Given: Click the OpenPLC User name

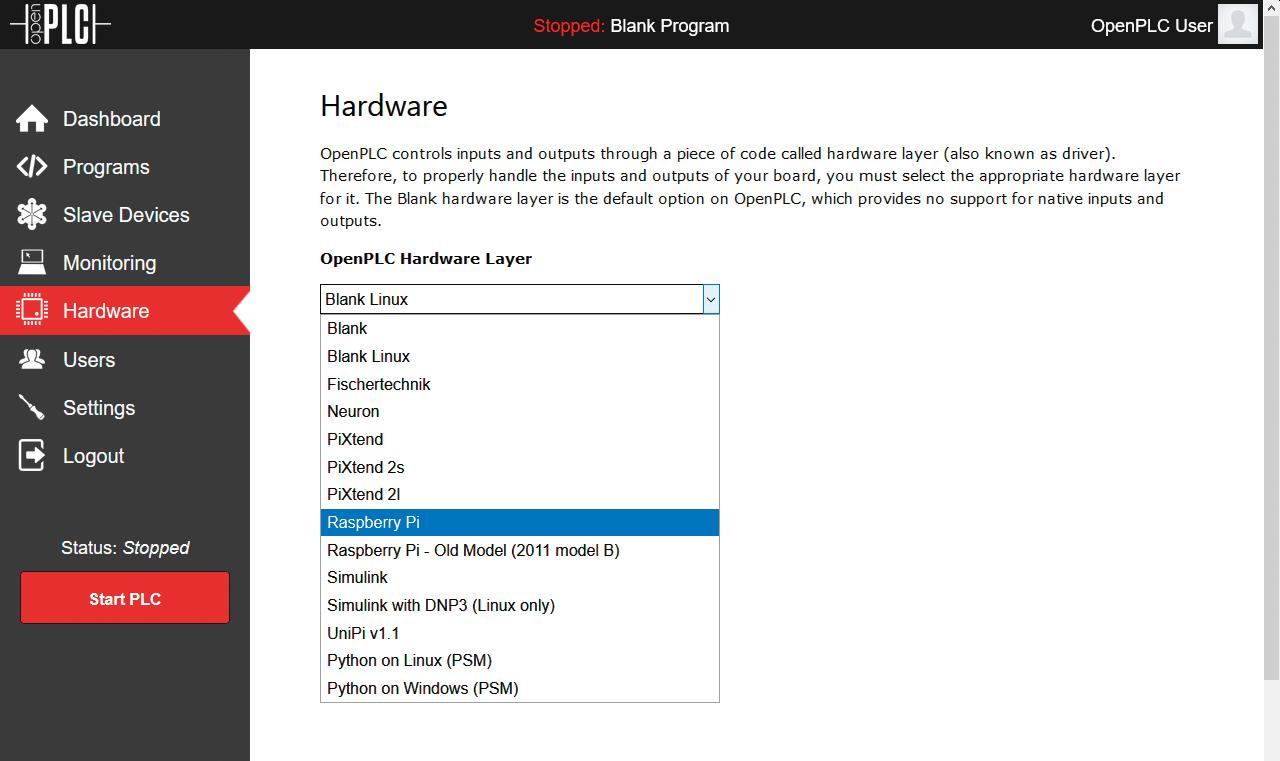Looking at the screenshot, I should (1151, 26).
